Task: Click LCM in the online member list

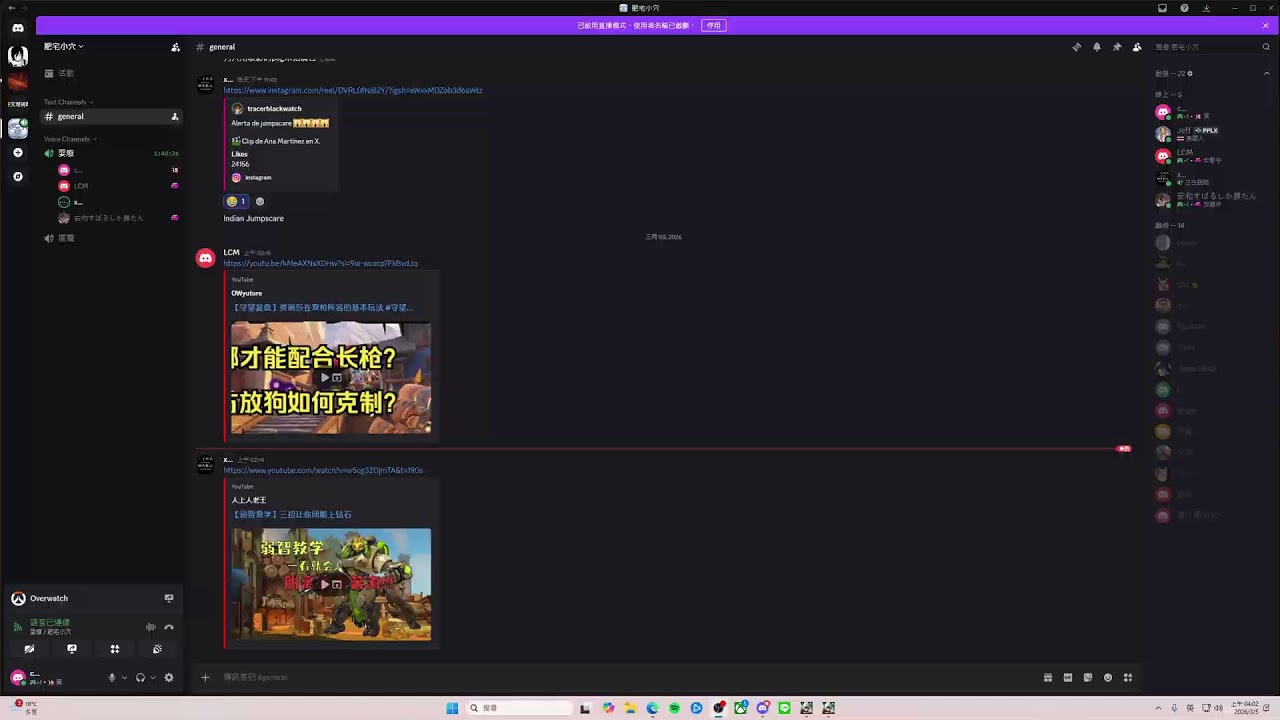Action: [x=1213, y=156]
